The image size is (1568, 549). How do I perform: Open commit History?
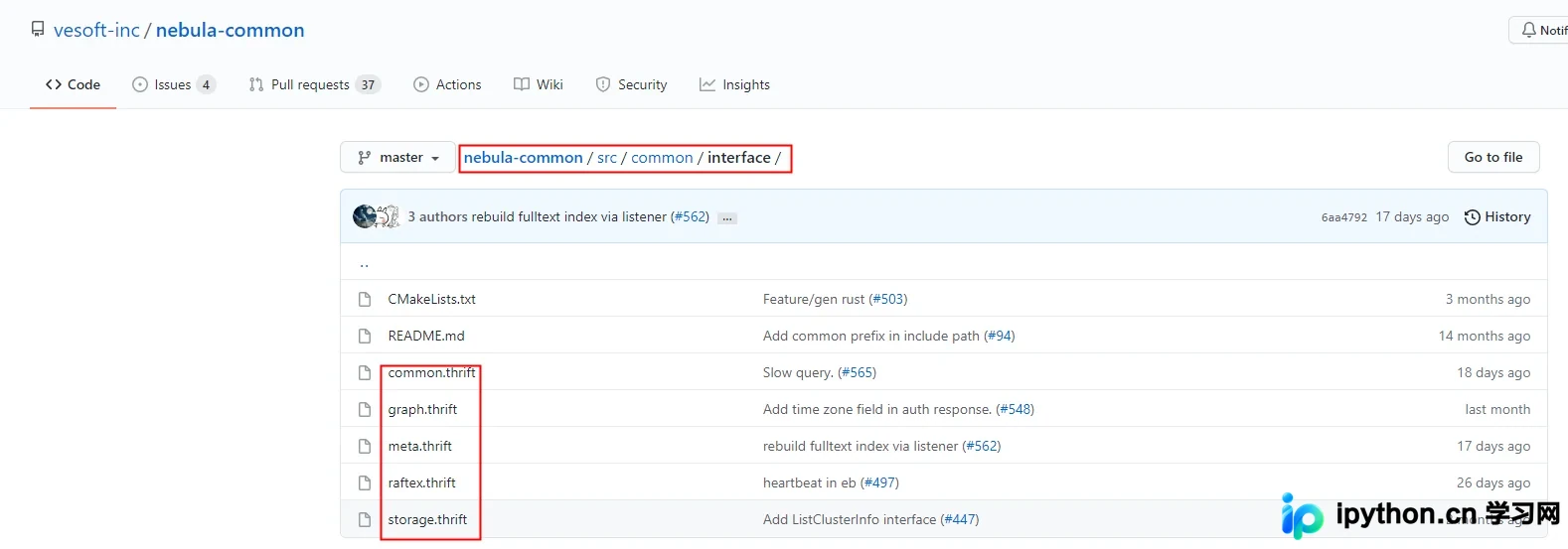[1497, 216]
